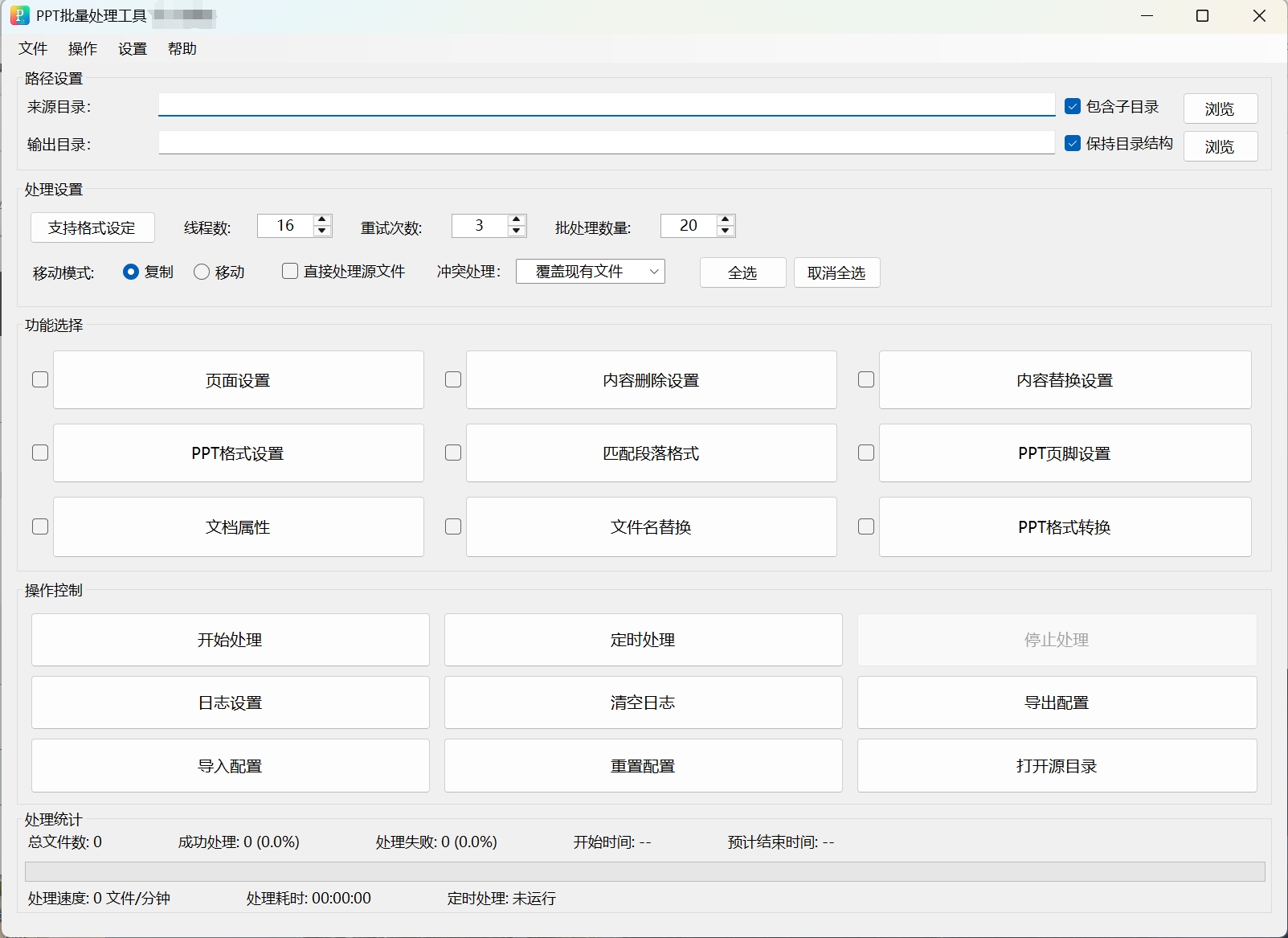
Task: Focus the 输出目录 path input field
Action: [x=607, y=143]
